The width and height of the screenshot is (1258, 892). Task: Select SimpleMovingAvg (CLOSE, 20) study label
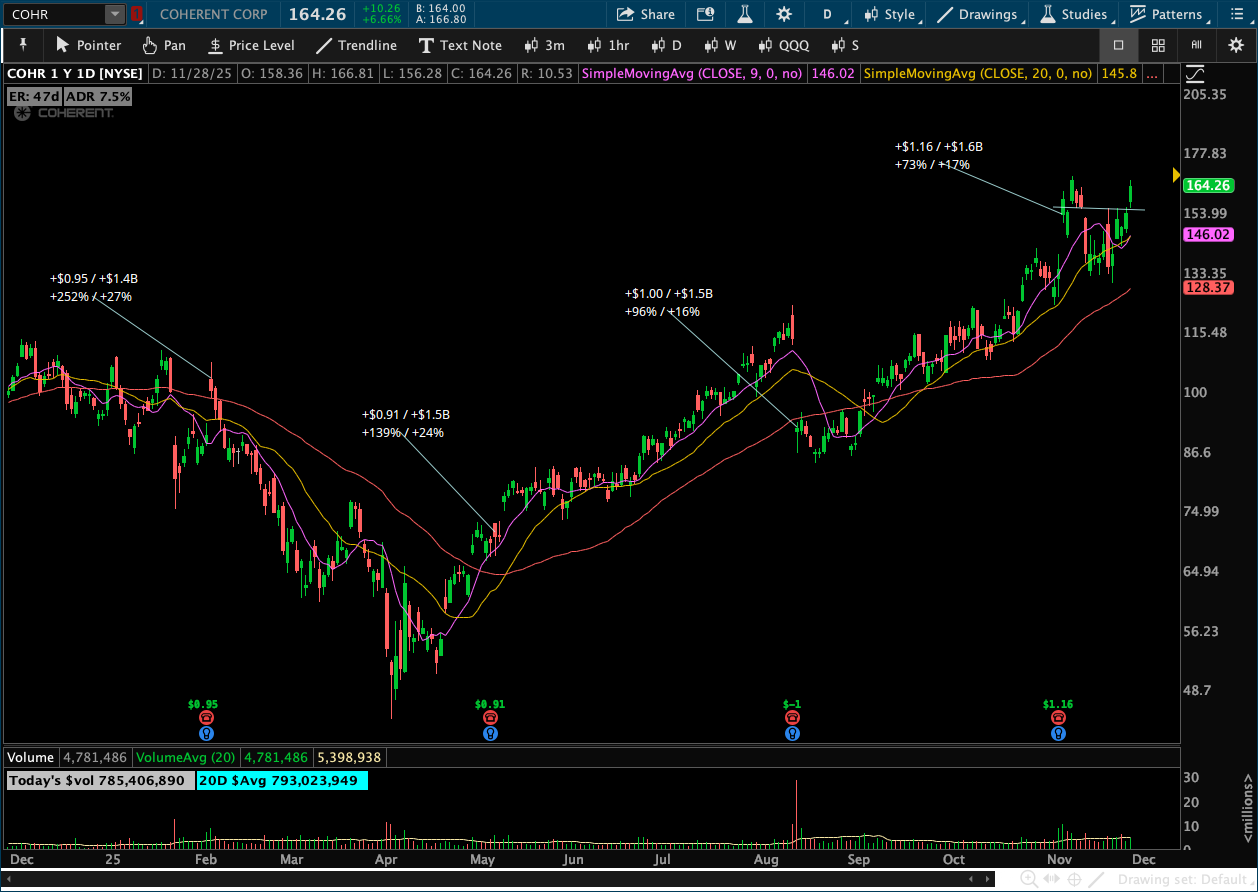pyautogui.click(x=979, y=74)
